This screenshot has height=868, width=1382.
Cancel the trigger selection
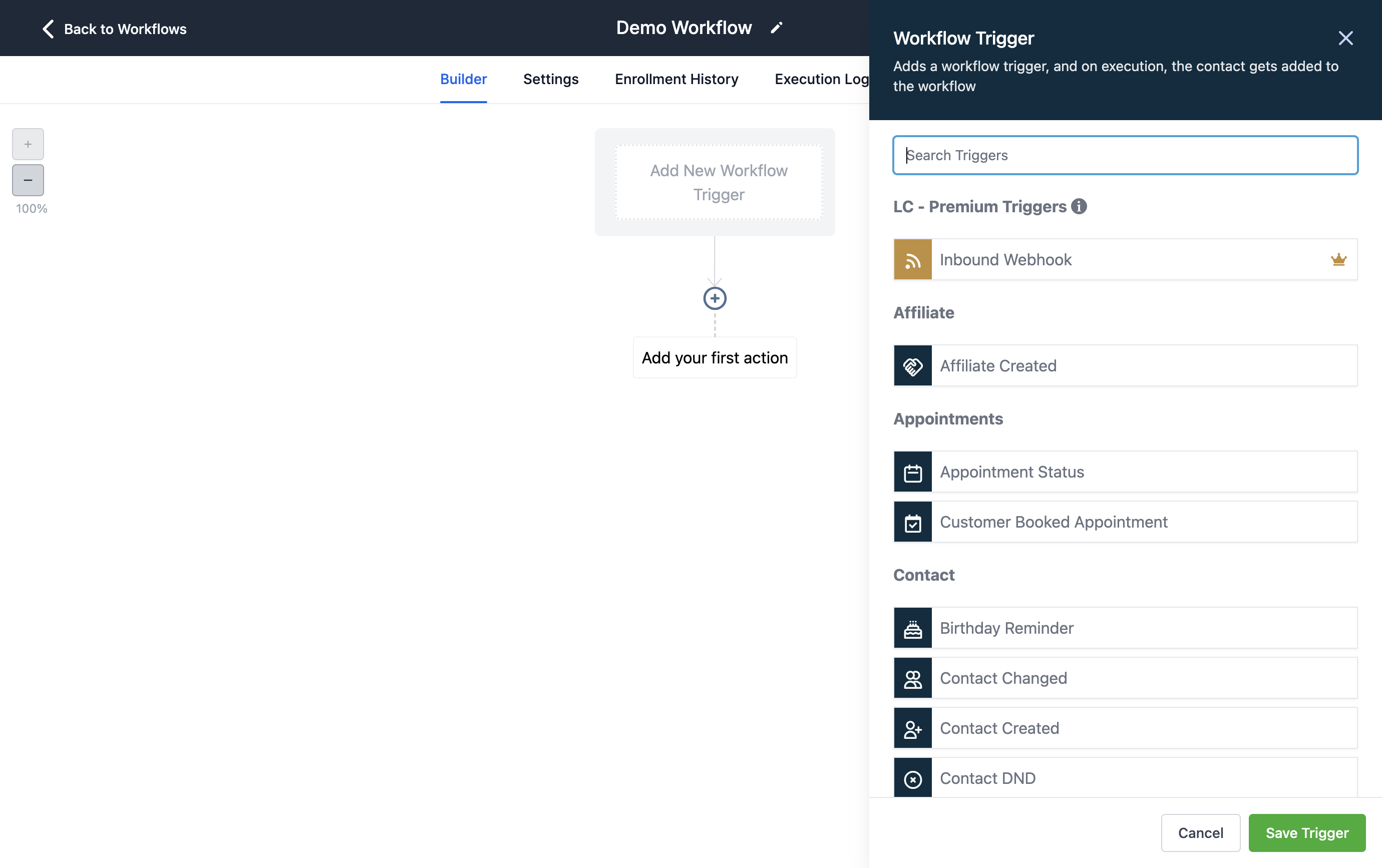1200,832
